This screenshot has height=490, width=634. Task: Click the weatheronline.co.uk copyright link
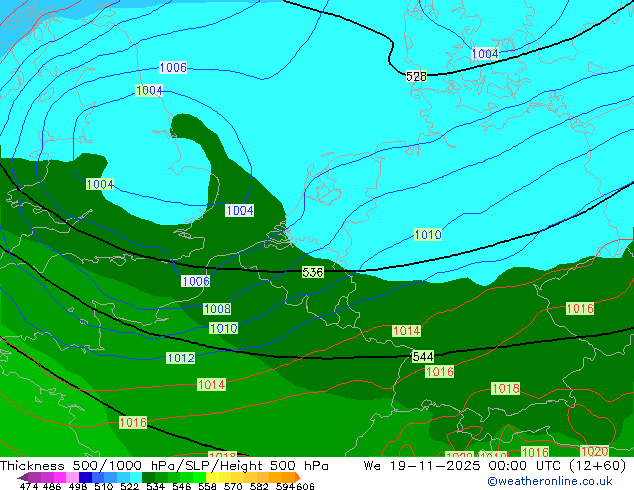click(x=550, y=481)
